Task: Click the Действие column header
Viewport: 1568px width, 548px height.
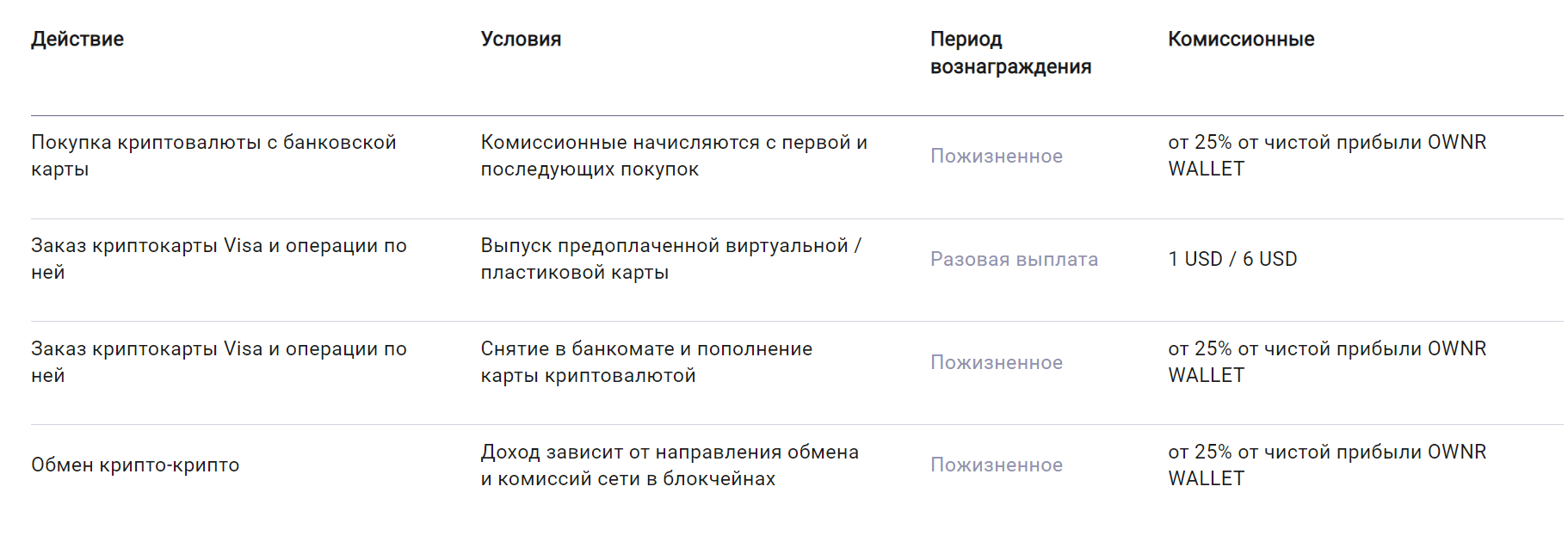Action: [77, 40]
